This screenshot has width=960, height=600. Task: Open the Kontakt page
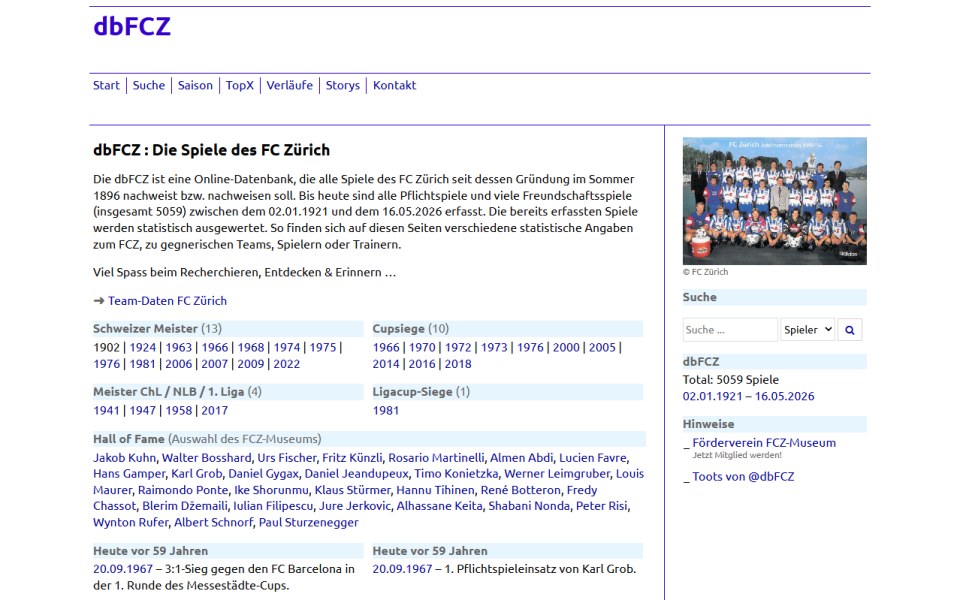click(394, 85)
